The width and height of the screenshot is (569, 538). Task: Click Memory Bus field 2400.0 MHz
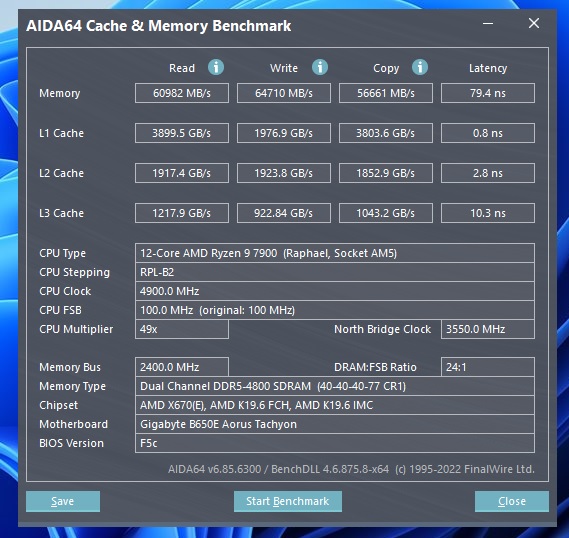[182, 367]
